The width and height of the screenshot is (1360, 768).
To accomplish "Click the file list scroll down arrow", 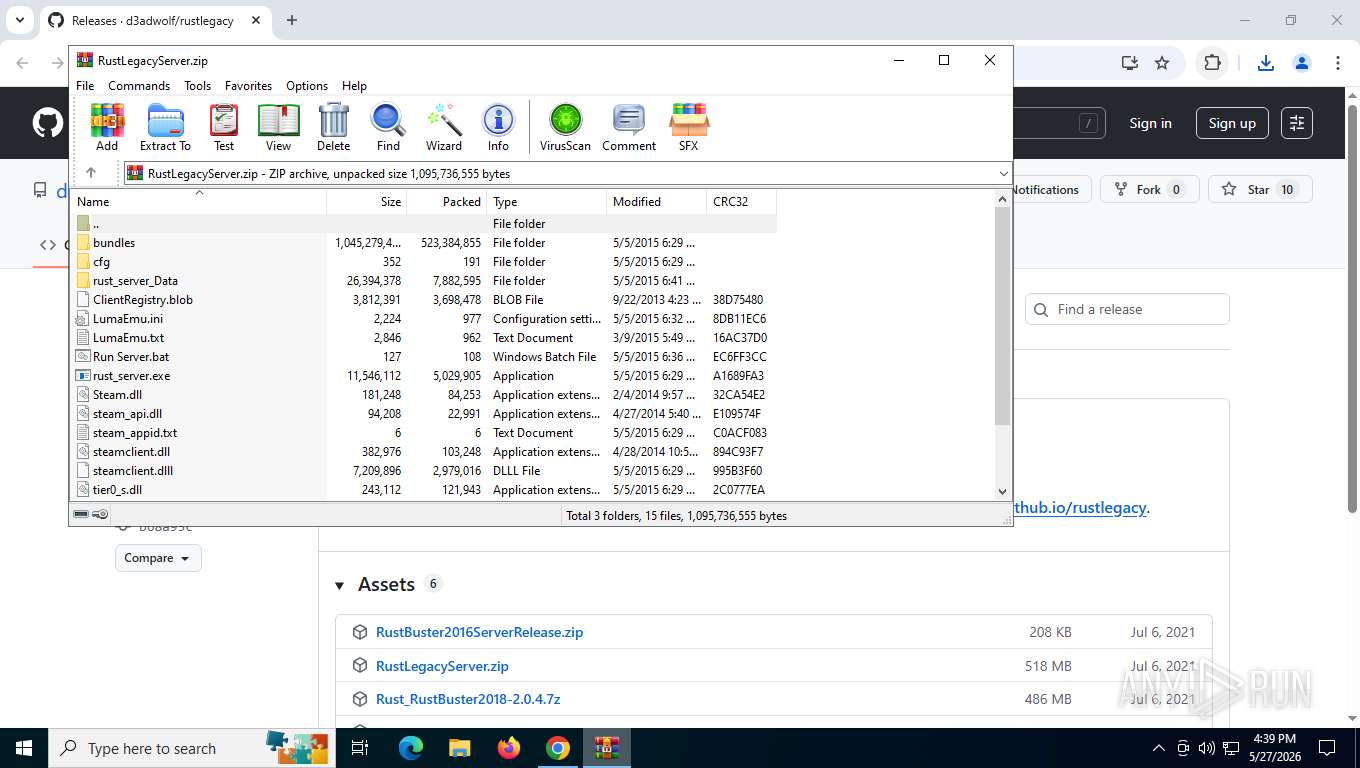I will tap(1003, 491).
